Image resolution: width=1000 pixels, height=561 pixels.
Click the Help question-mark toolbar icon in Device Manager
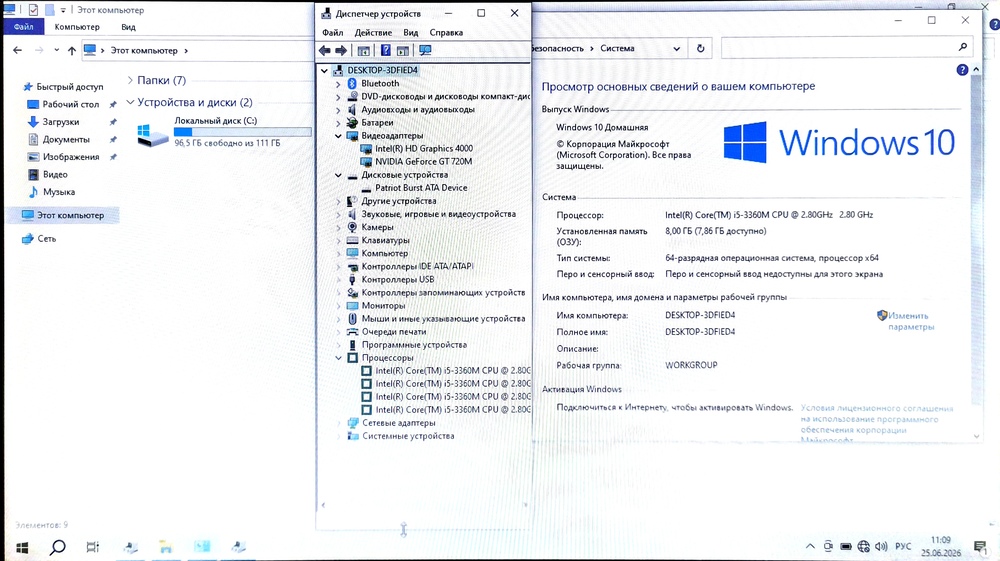385,50
